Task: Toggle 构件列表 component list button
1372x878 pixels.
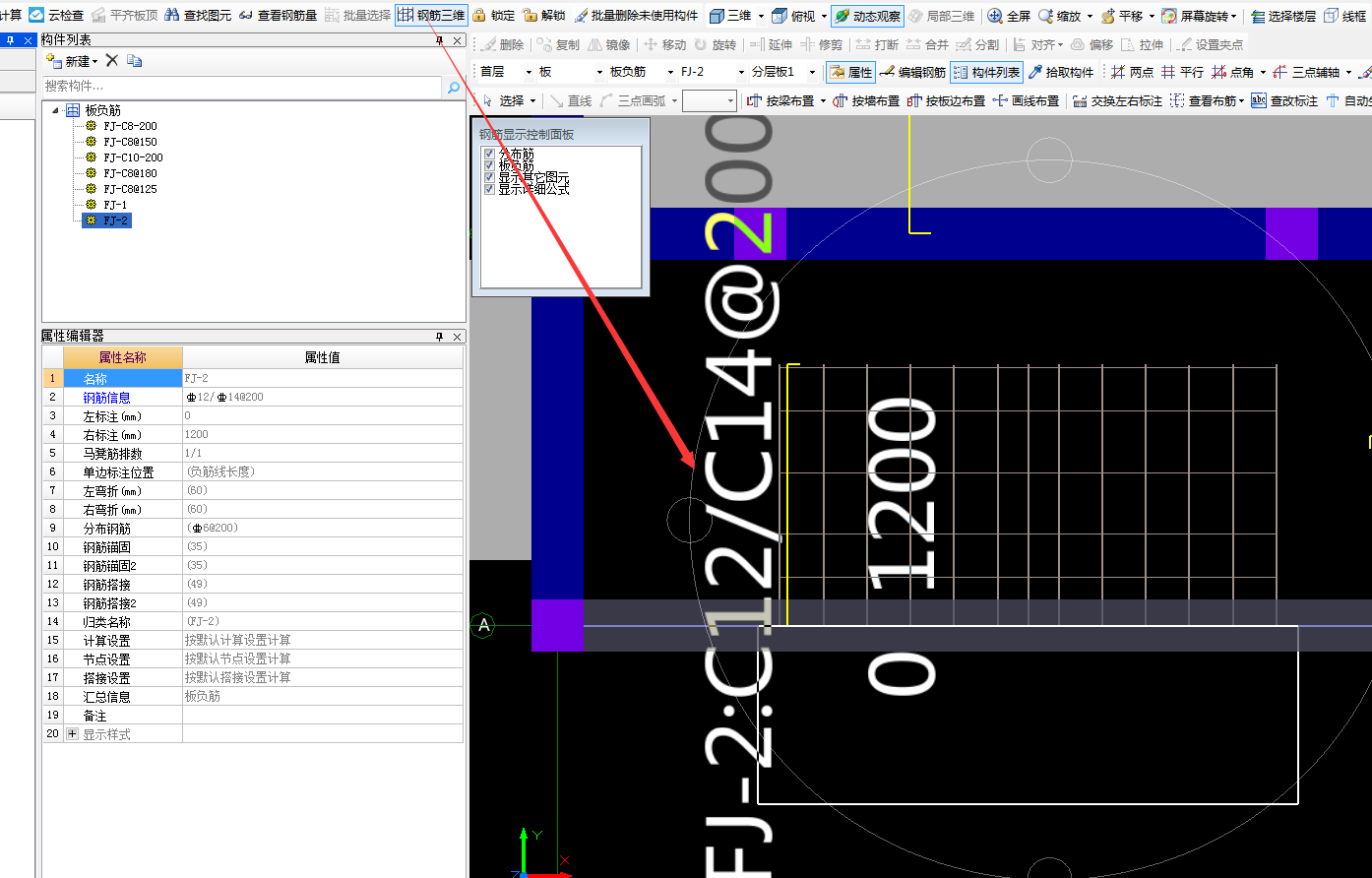Action: click(987, 72)
